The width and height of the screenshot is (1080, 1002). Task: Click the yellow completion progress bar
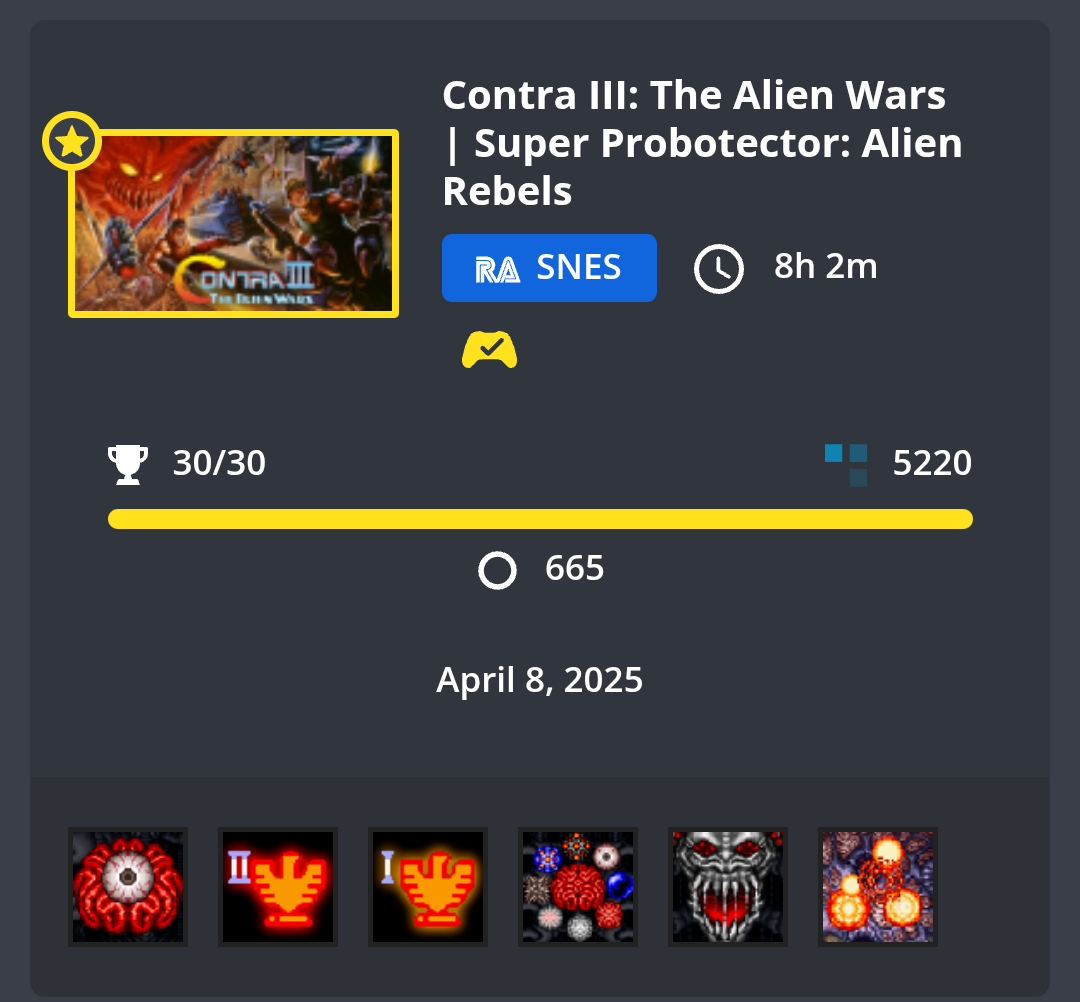click(x=540, y=519)
